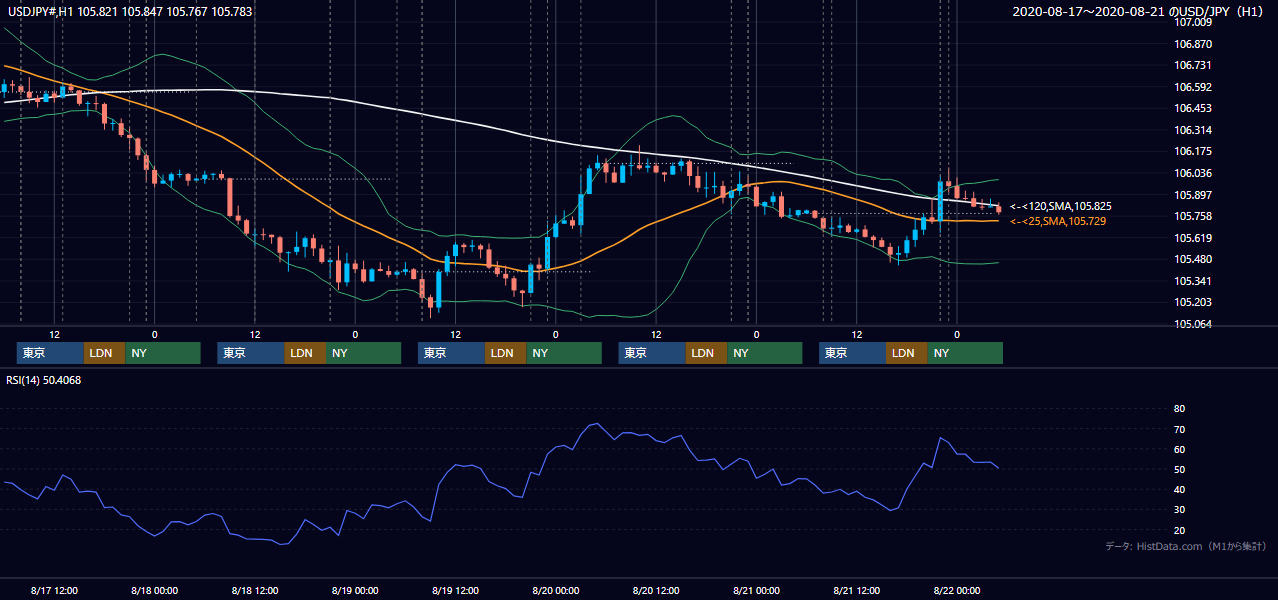Select the first LDN session block
Screen dimensions: 1278x600
[104, 353]
